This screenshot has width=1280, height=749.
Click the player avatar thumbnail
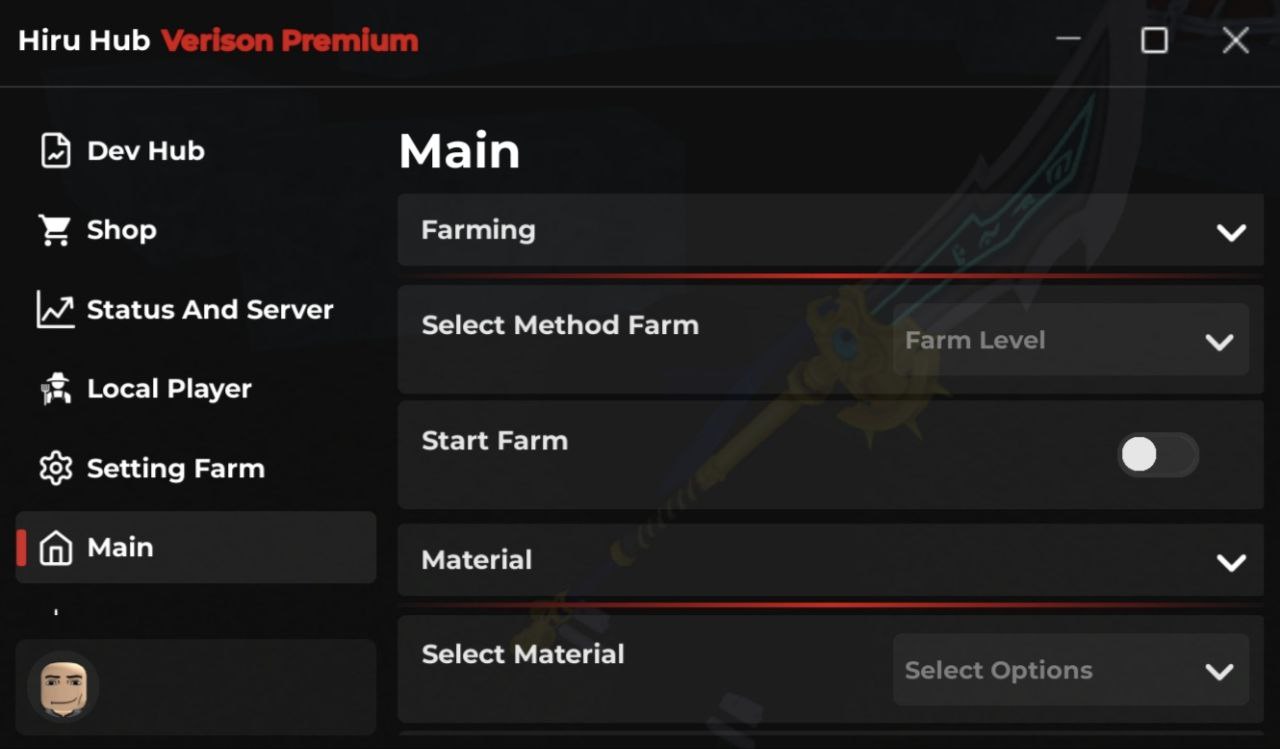coord(63,687)
